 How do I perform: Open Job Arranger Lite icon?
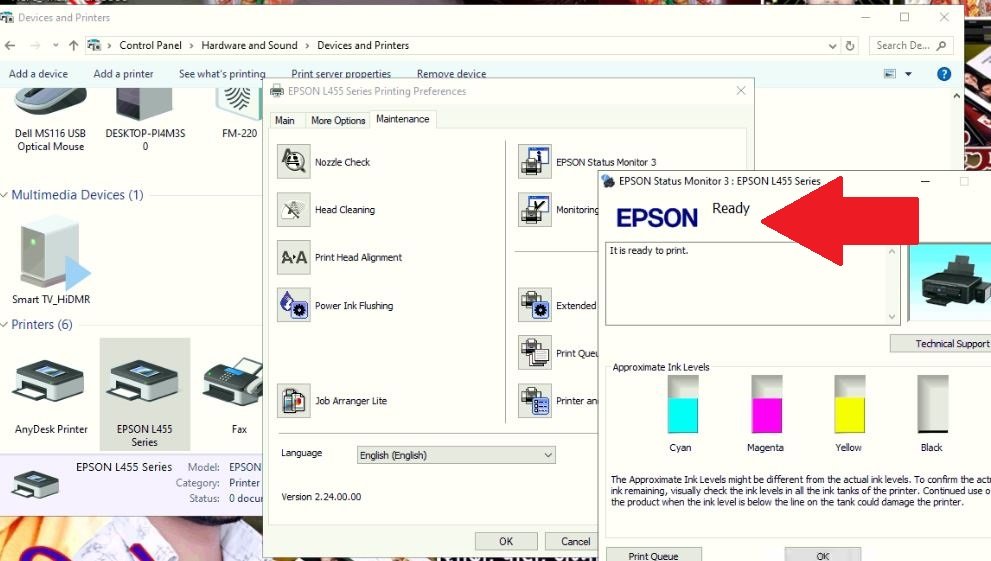point(293,401)
